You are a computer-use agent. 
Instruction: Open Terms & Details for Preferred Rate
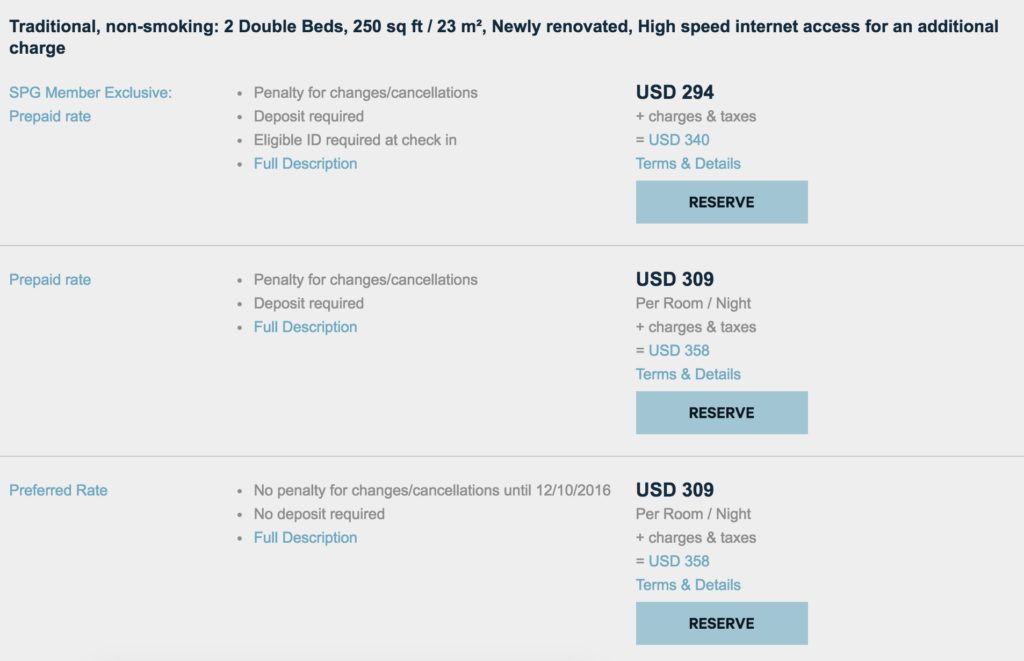click(688, 585)
